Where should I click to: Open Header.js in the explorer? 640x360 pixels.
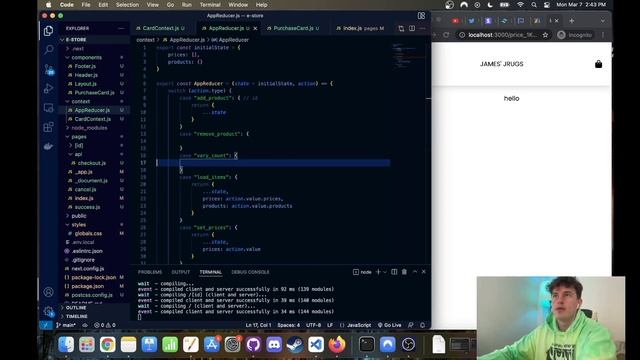pyautogui.click(x=86, y=75)
